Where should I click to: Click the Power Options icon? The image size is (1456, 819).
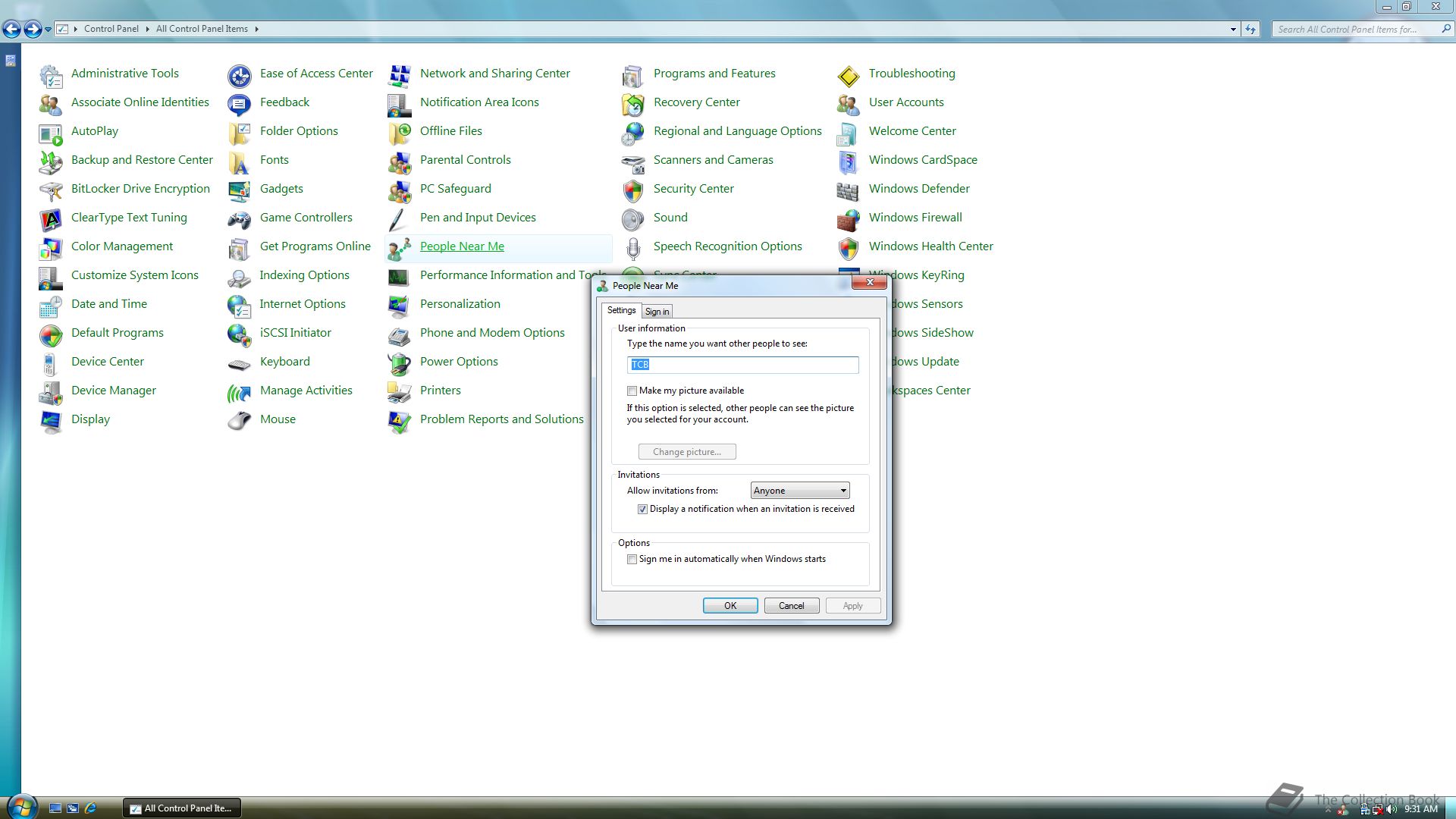(400, 362)
